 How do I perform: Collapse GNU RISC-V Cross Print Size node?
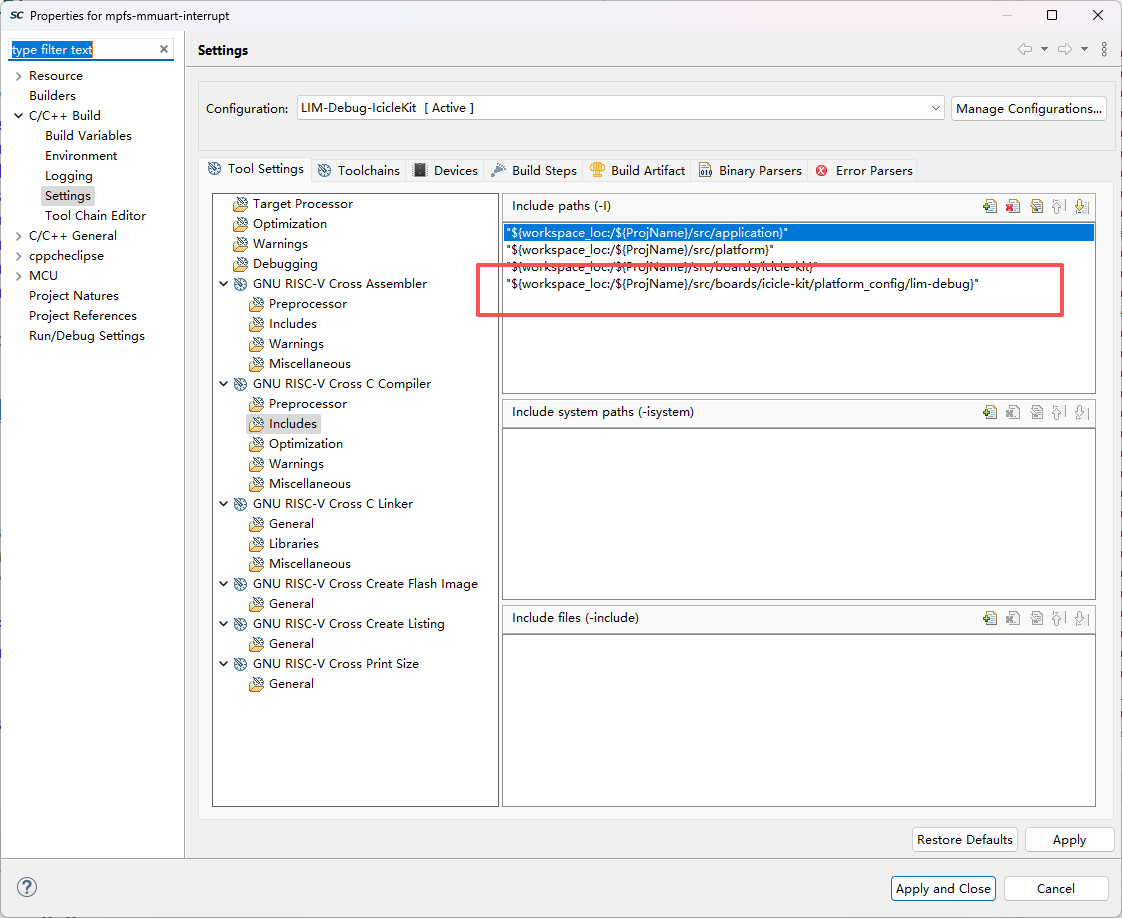pyautogui.click(x=223, y=665)
